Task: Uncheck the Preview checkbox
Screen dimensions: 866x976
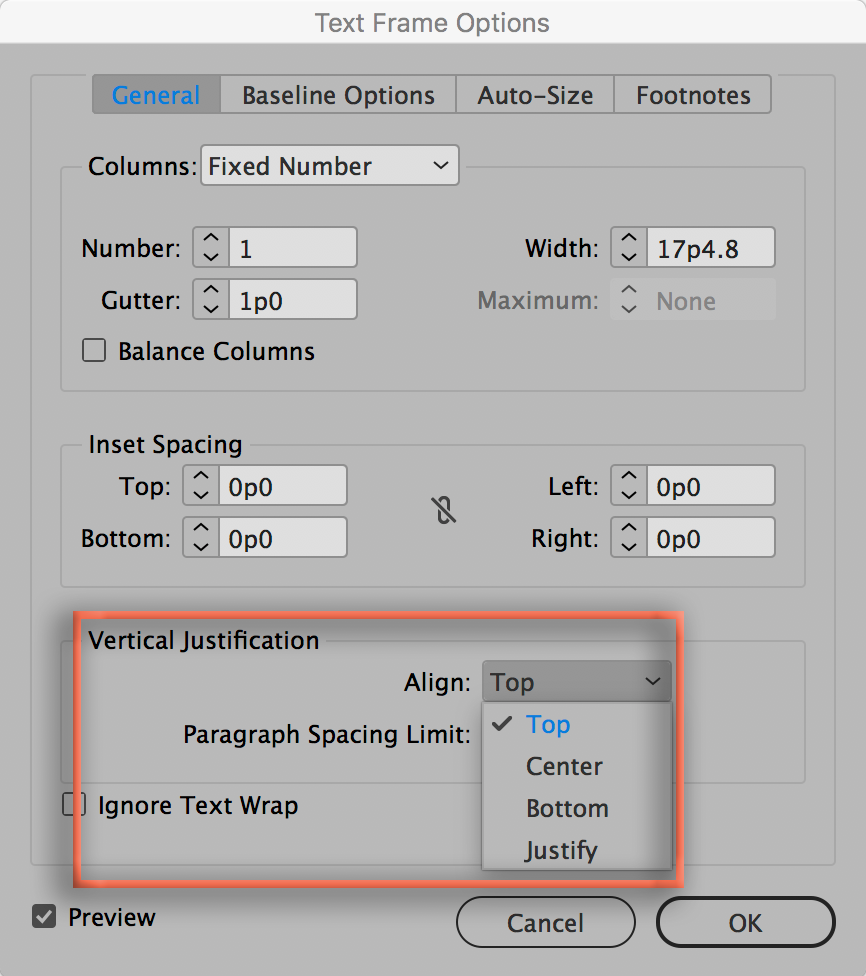Action: coord(44,917)
